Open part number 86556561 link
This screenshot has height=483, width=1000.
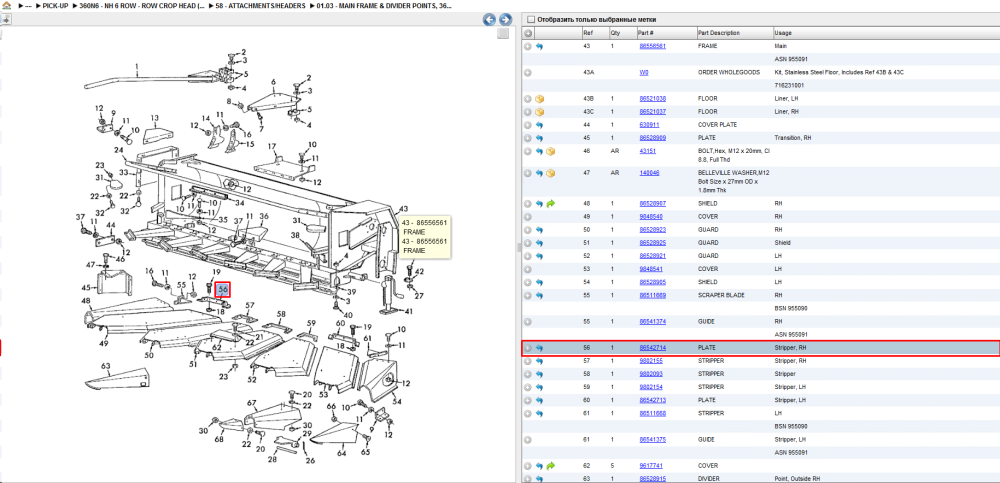click(x=652, y=47)
